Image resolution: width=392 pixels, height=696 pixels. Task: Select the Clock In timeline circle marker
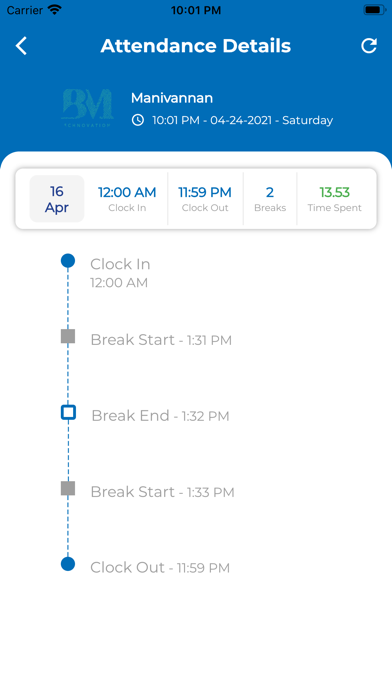pyautogui.click(x=68, y=261)
